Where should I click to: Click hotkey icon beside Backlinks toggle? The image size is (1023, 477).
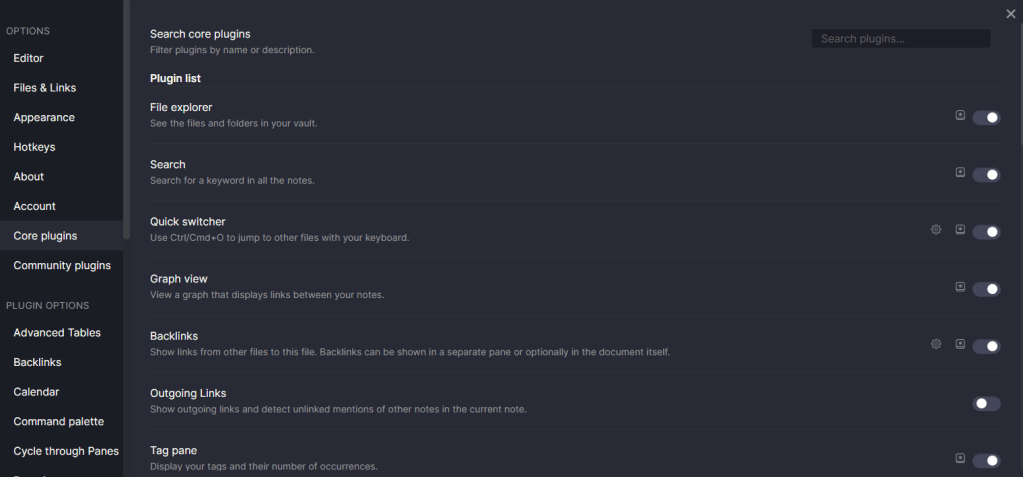coord(960,344)
